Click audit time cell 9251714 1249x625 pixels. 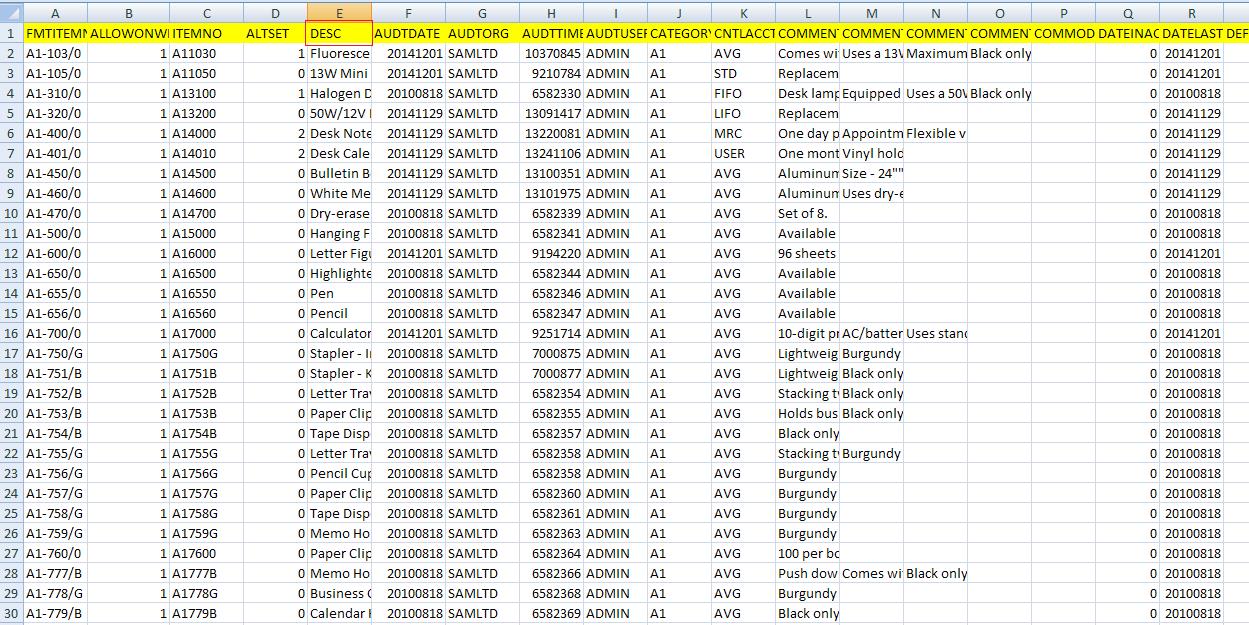click(552, 333)
